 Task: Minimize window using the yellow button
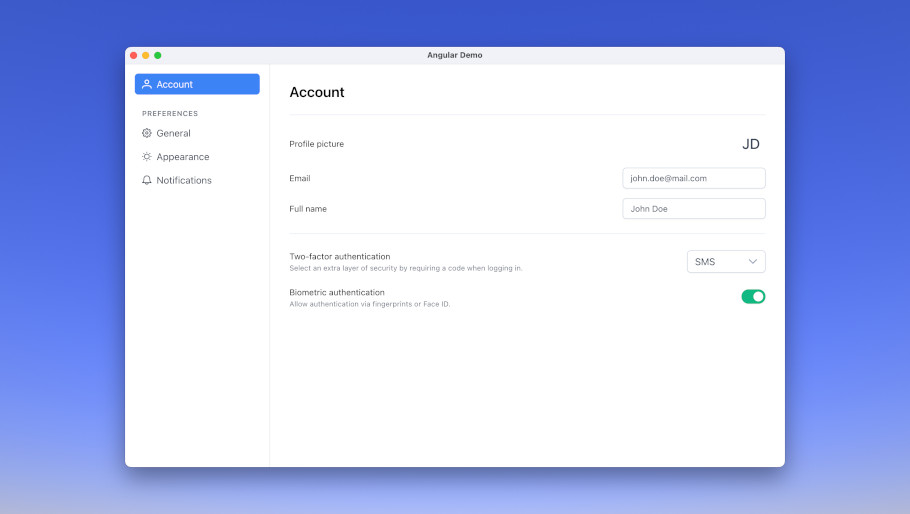(146, 55)
